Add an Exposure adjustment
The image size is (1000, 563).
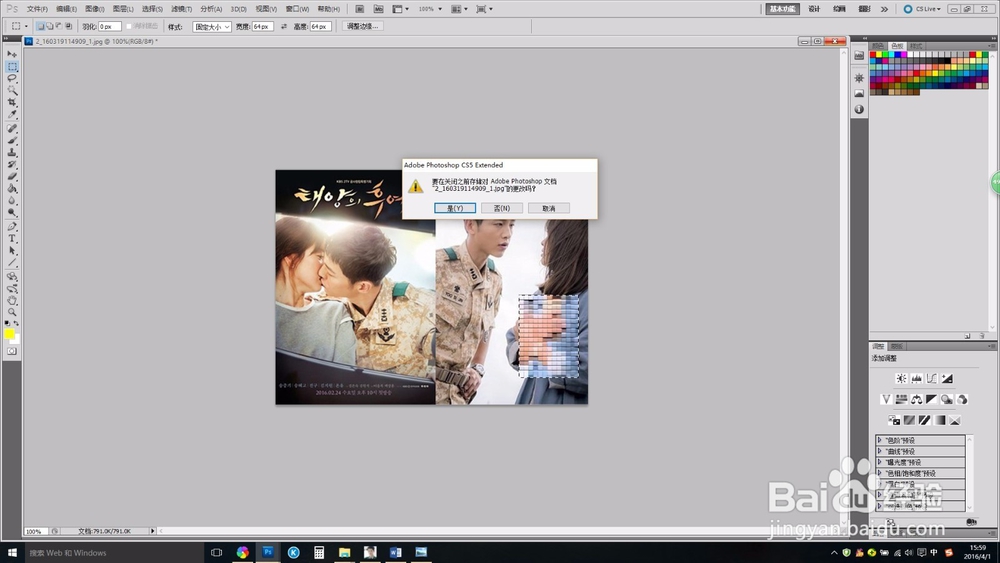point(947,379)
